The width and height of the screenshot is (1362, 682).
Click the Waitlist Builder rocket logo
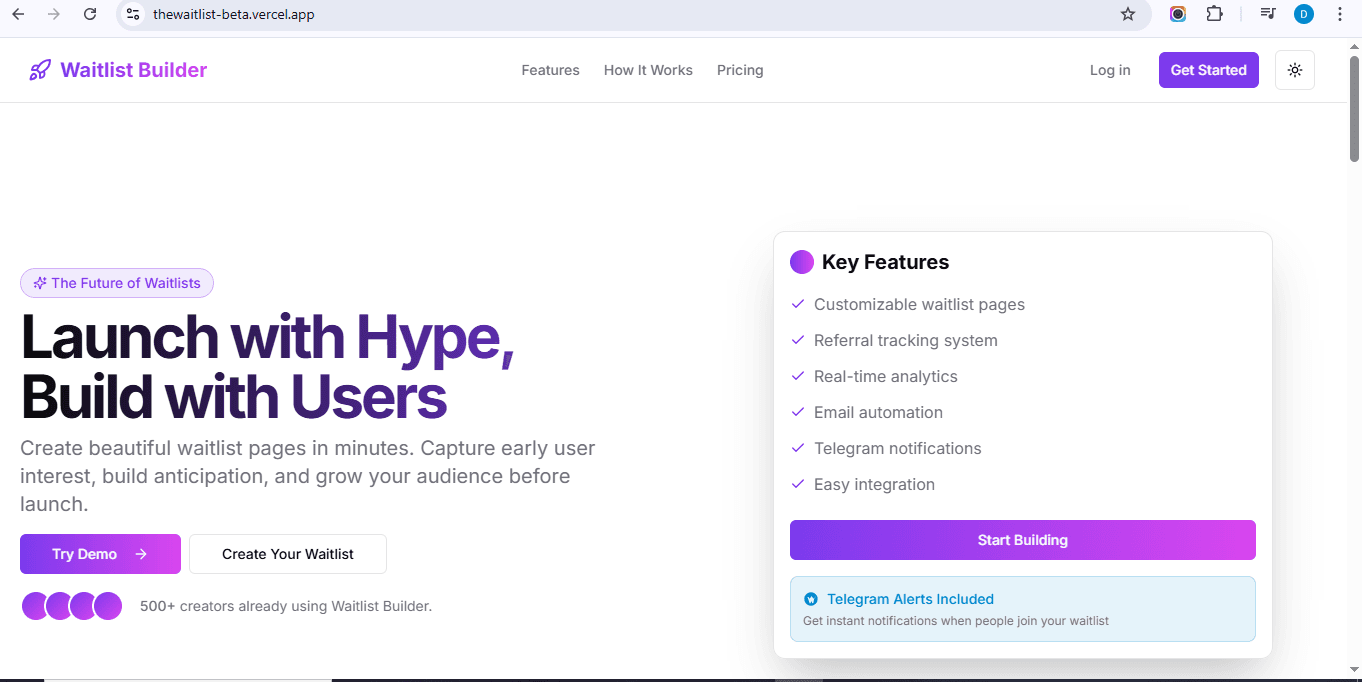click(x=39, y=69)
